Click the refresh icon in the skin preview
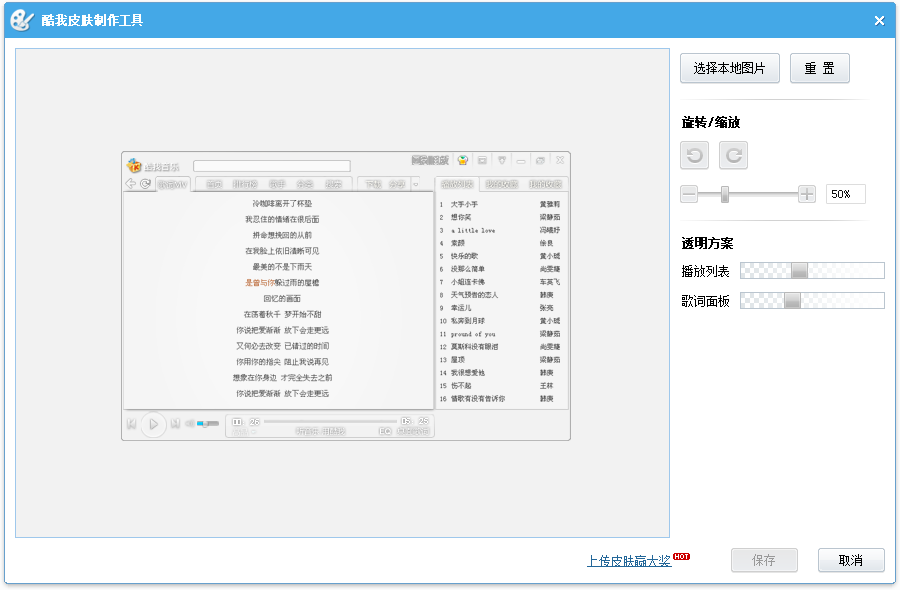 pyautogui.click(x=145, y=184)
